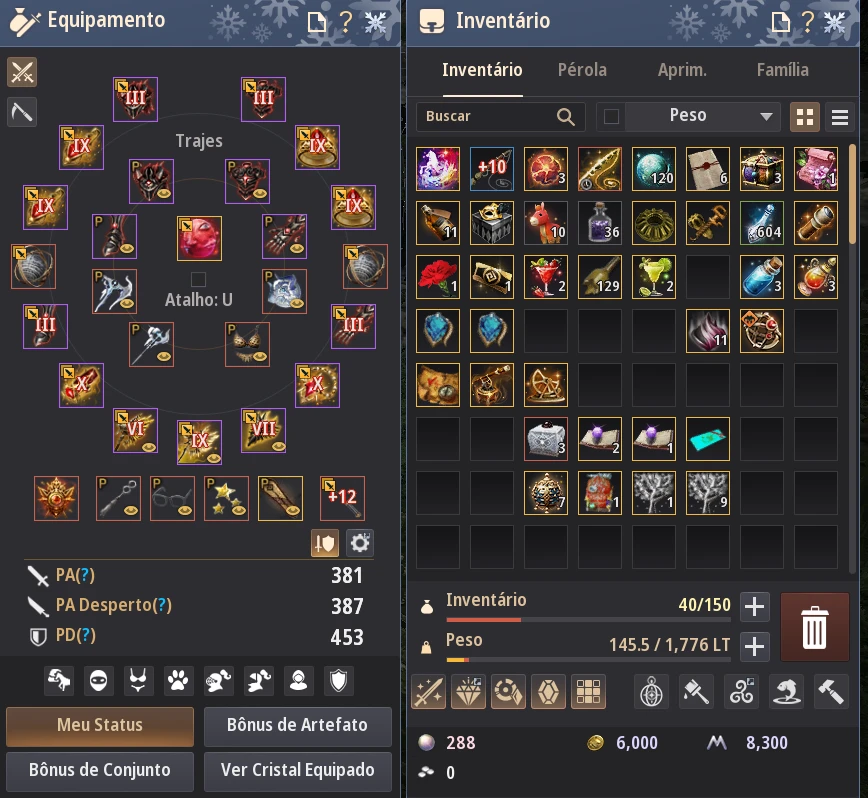The image size is (868, 798).
Task: Click the fish icon in inventory toolbar
Action: [787, 691]
